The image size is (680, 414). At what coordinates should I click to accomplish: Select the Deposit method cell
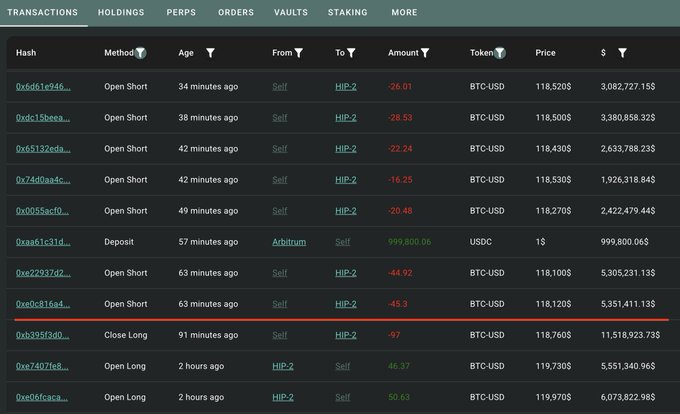pos(119,242)
